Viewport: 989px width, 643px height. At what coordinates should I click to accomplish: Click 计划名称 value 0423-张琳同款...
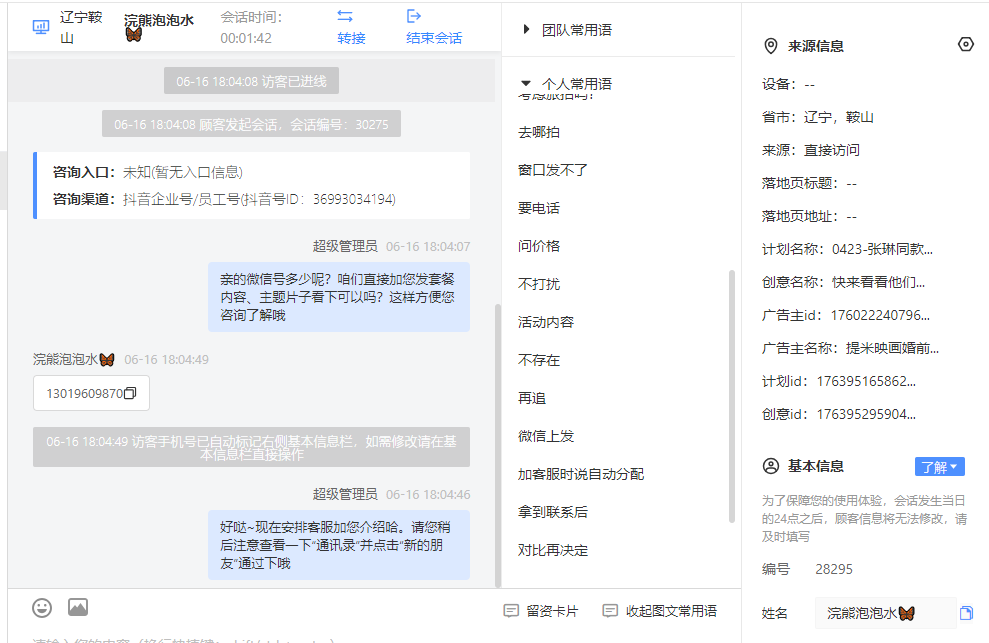click(882, 249)
